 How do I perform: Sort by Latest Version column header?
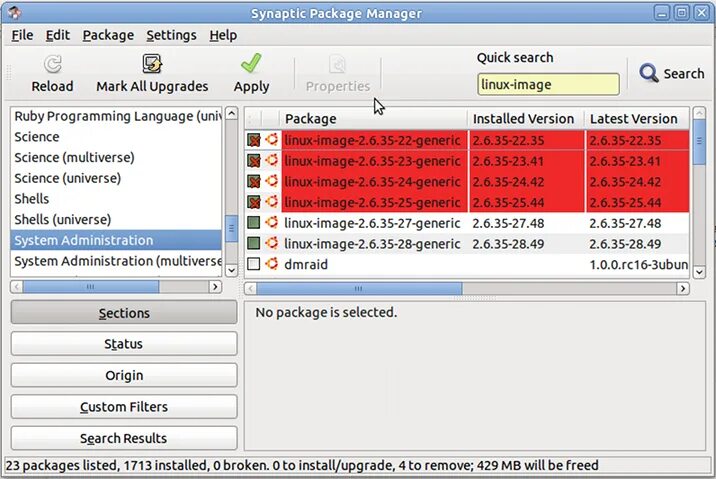click(637, 119)
